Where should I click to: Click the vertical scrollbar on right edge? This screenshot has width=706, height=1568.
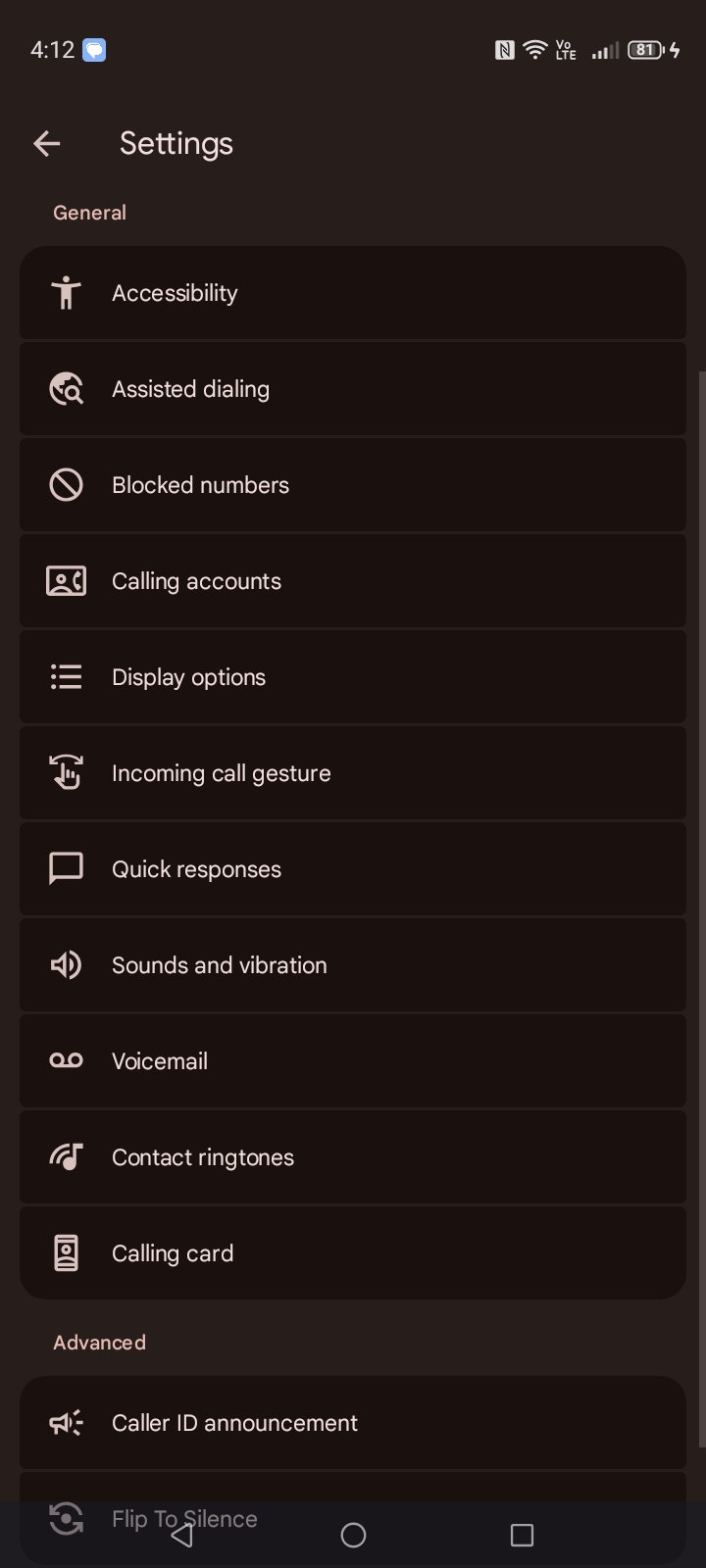701,882
